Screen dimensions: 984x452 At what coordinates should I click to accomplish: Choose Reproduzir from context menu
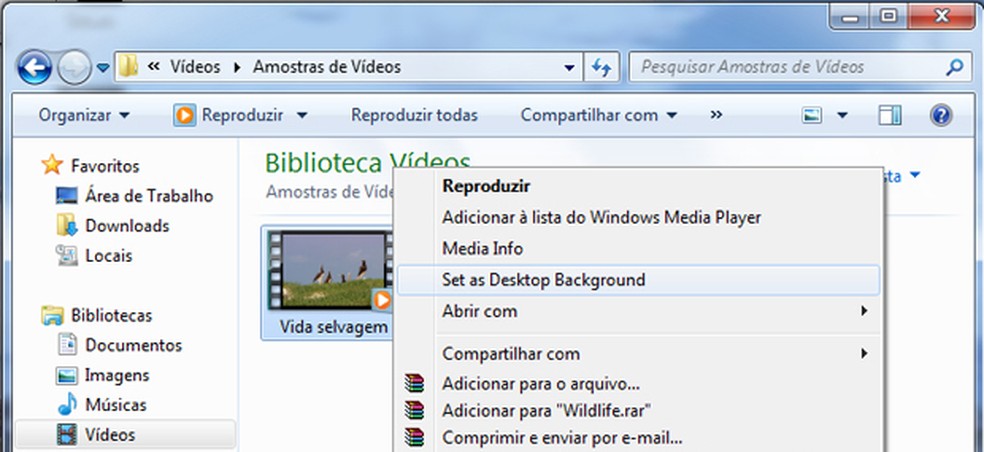click(486, 186)
